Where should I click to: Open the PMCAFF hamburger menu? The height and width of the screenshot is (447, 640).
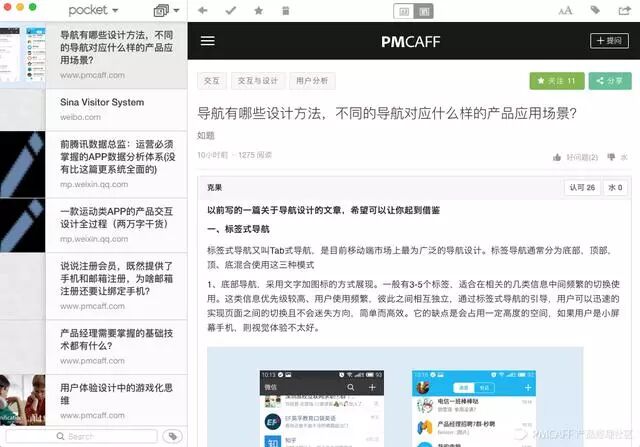tap(208, 41)
